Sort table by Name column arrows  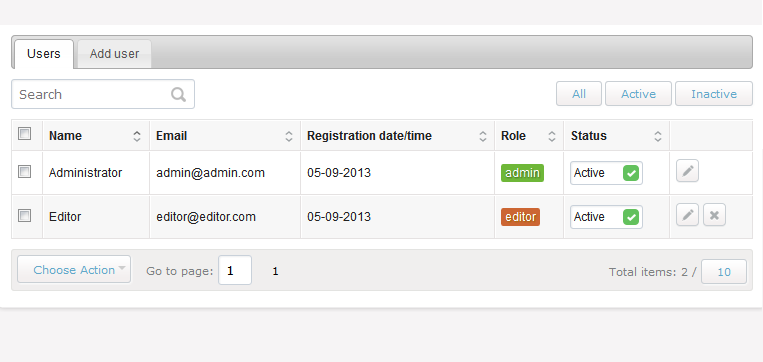[137, 136]
